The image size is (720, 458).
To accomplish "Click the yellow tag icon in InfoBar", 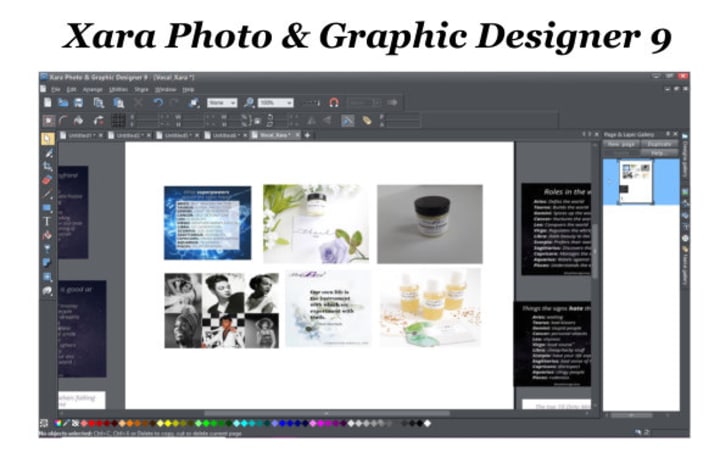I will pyautogui.click(x=366, y=121).
